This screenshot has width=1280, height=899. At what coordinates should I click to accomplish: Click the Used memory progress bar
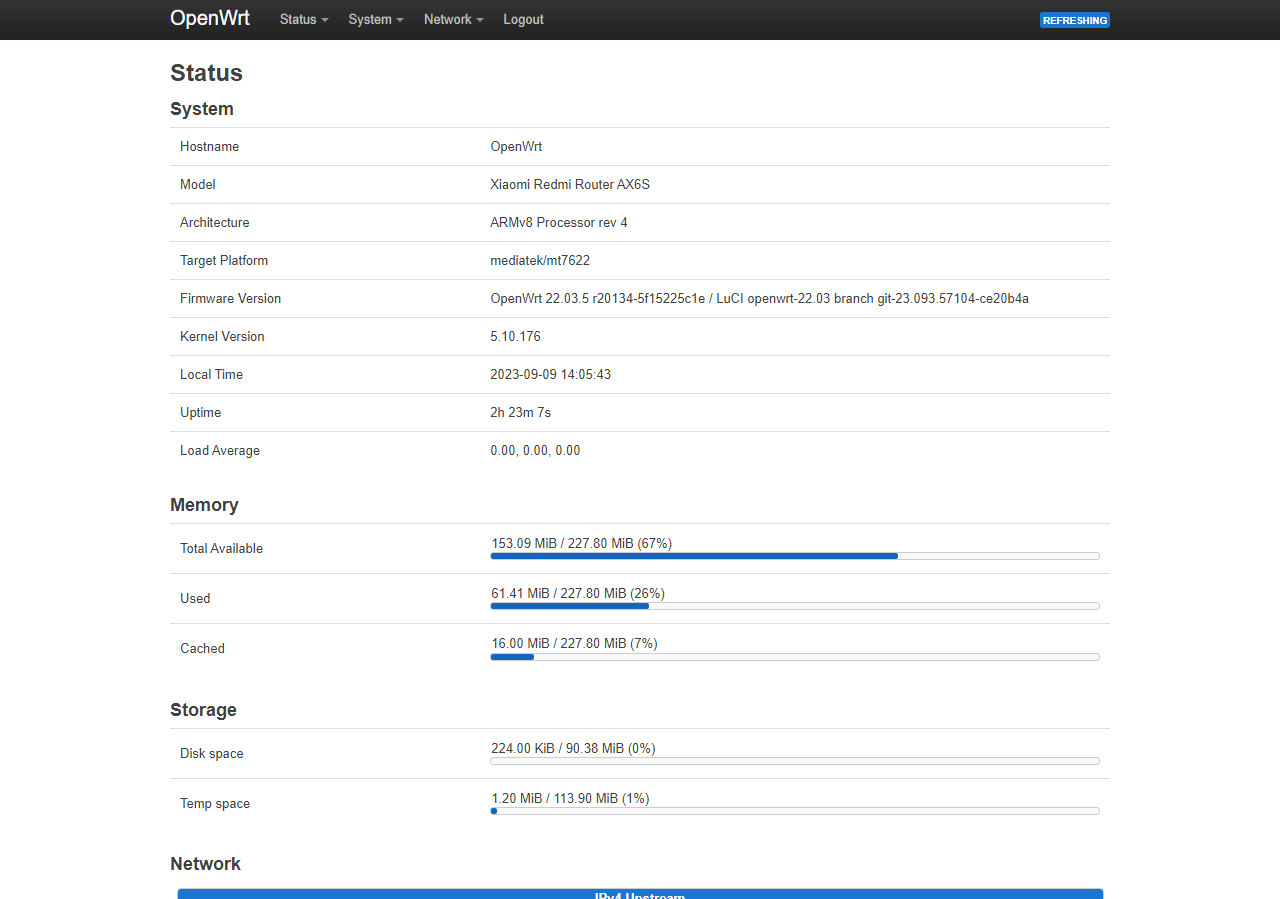[x=794, y=606]
